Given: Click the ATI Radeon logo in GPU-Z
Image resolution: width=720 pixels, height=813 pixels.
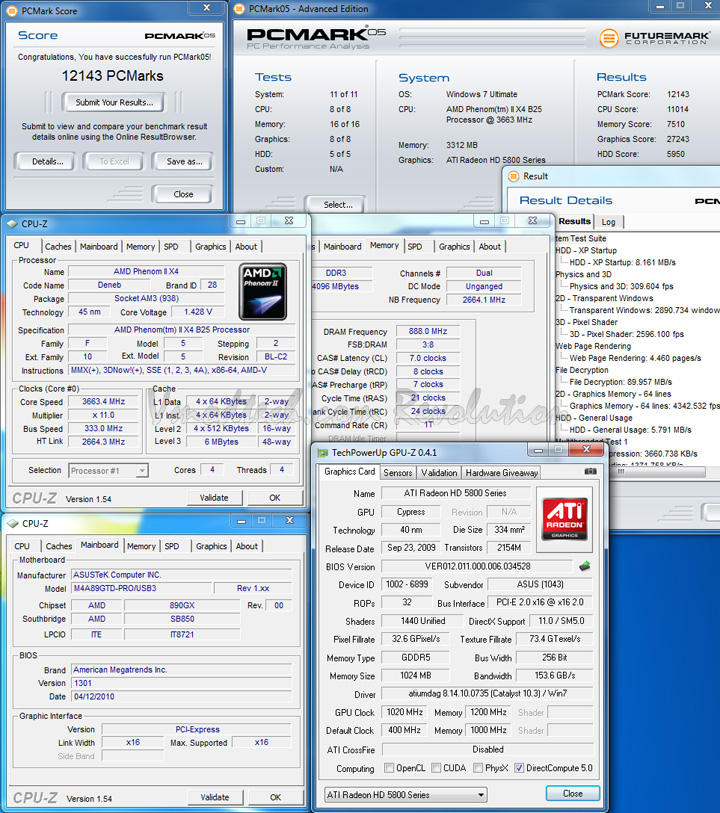Looking at the screenshot, I should [x=564, y=518].
